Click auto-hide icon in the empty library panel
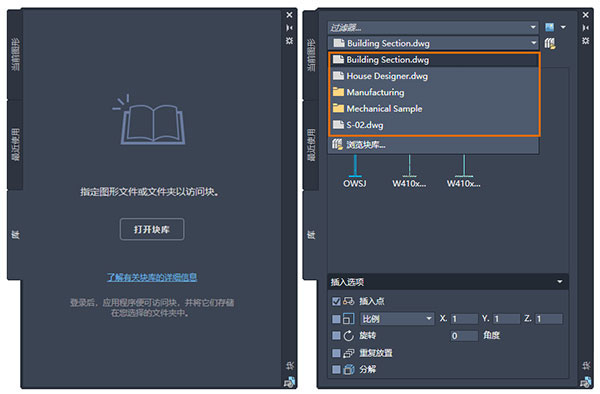The height and width of the screenshot is (394, 600). 289,28
